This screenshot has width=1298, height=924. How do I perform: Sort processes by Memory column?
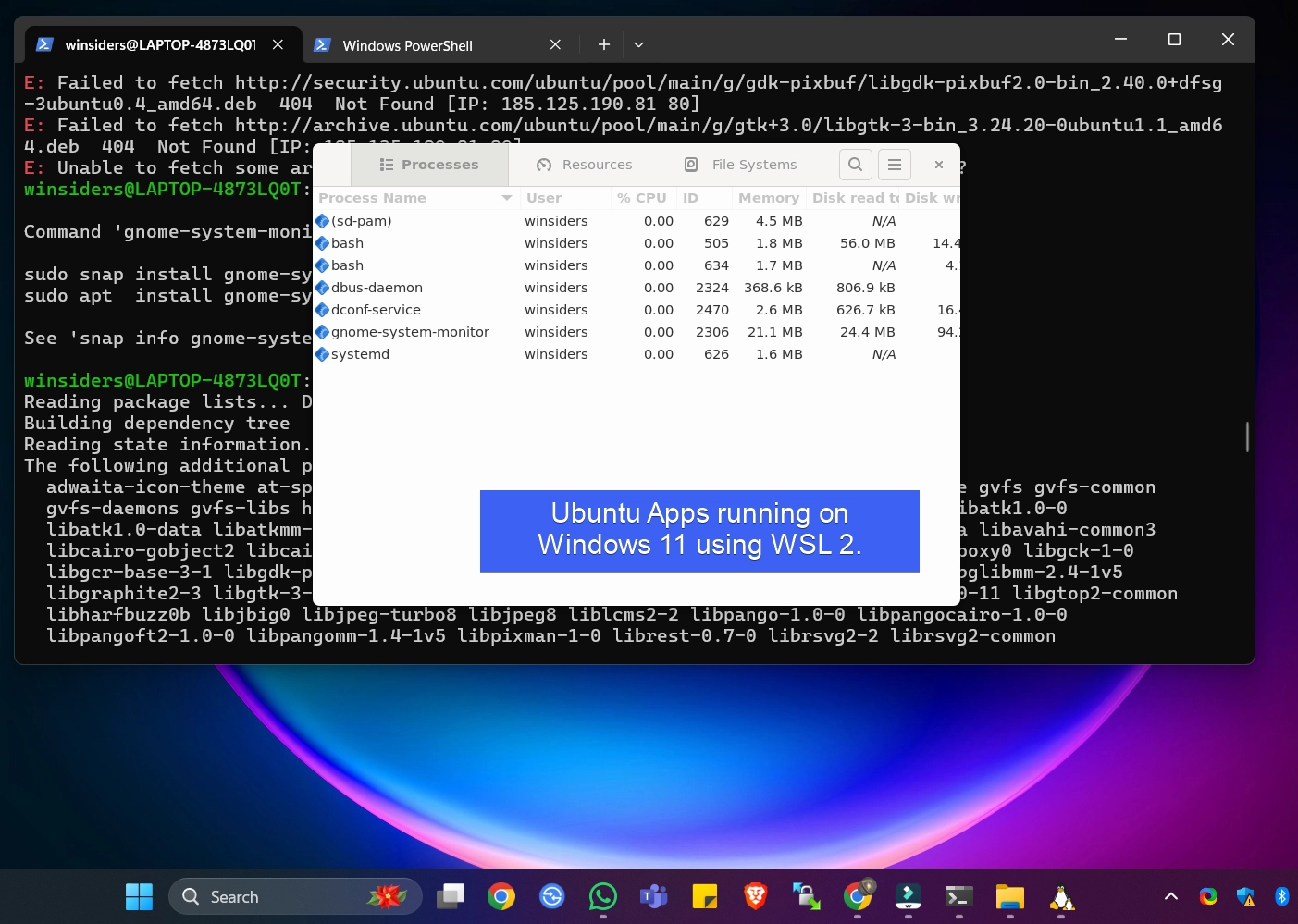pyautogui.click(x=768, y=198)
